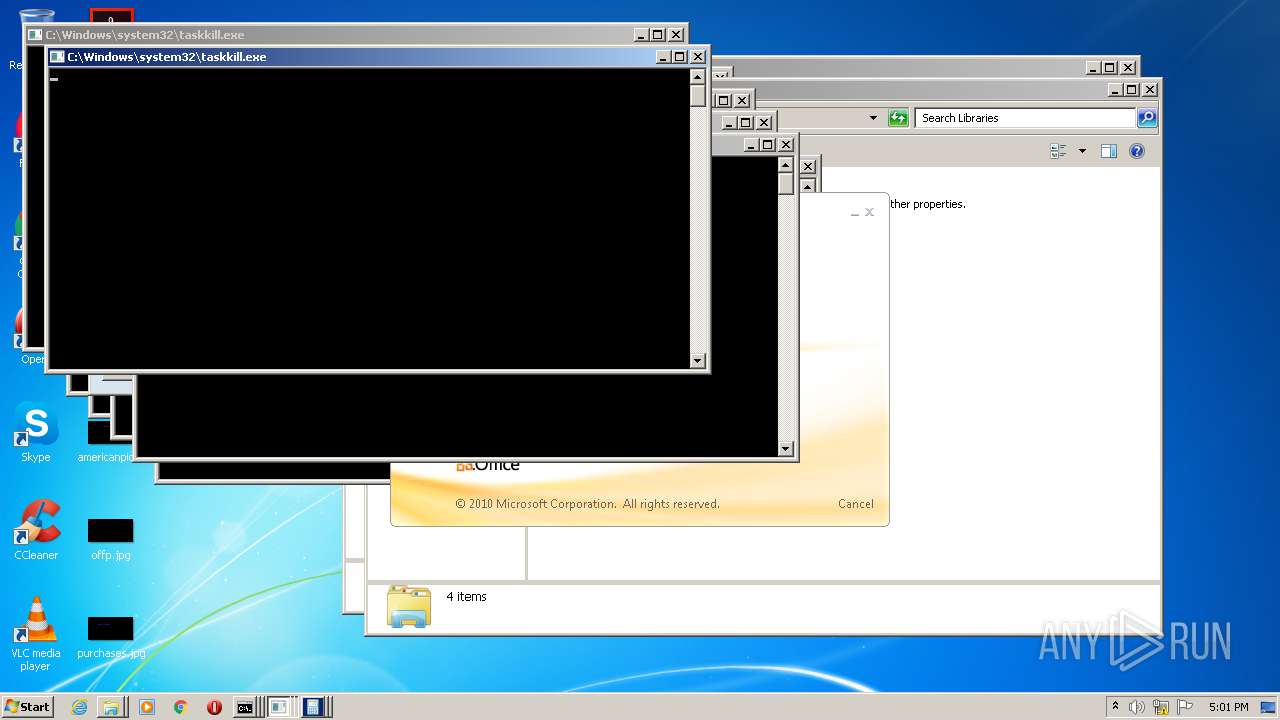Click the taskbar window icon beside the command prompt
Image resolution: width=1280 pixels, height=720 pixels.
click(280, 707)
